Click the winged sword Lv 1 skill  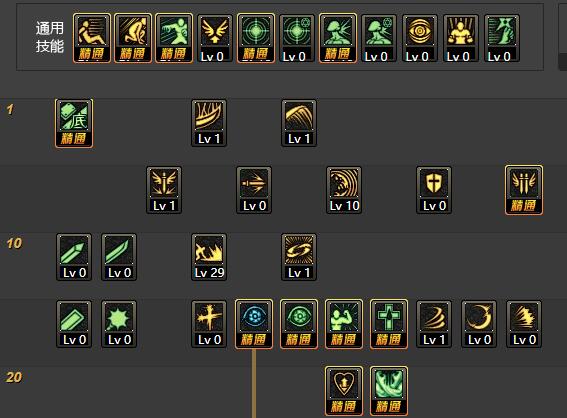pyautogui.click(x=164, y=190)
